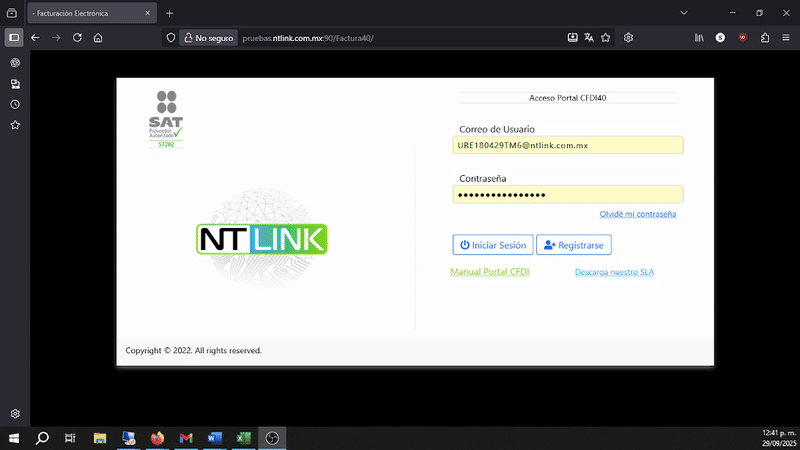Open the account profile icon
The image size is (800, 450).
coord(720,38)
